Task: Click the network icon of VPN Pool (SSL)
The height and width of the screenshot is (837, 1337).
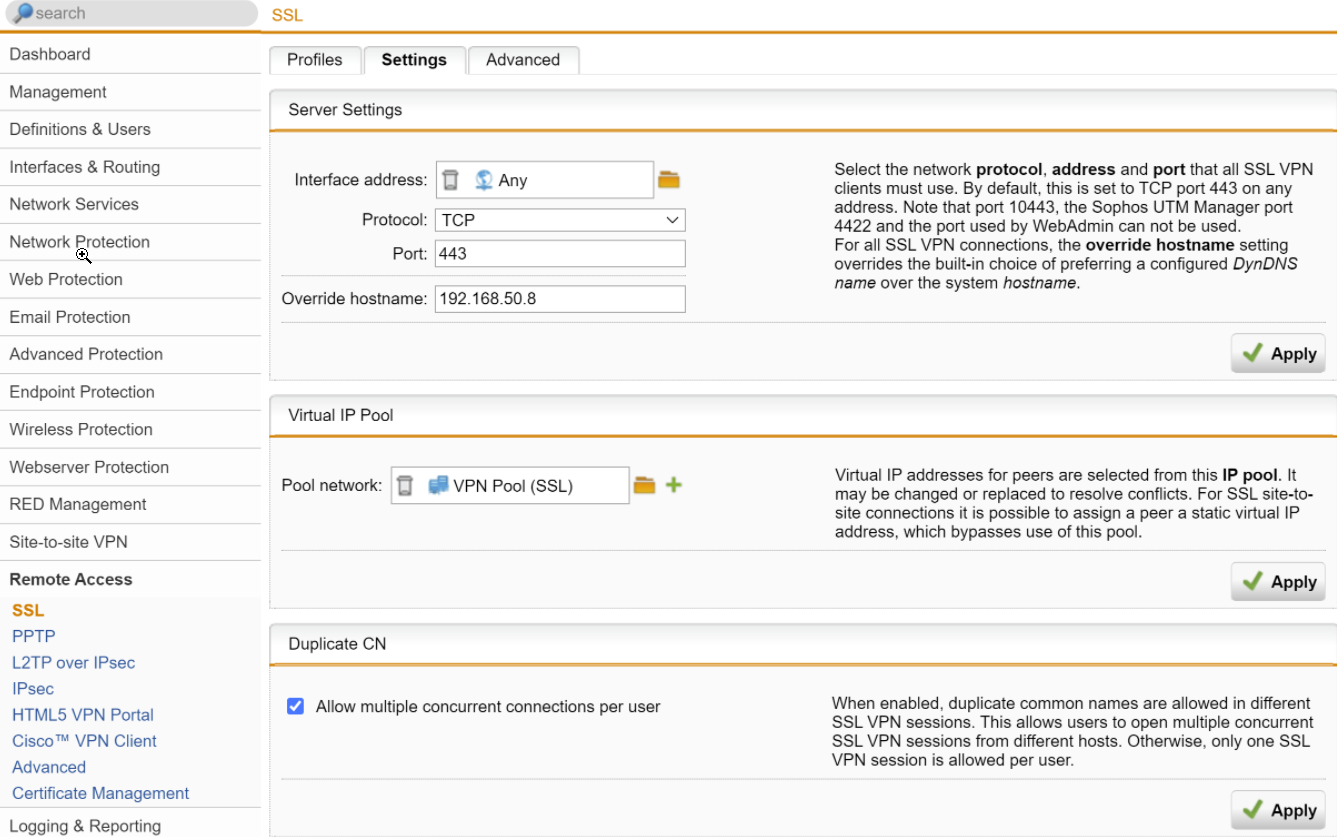Action: click(x=438, y=486)
